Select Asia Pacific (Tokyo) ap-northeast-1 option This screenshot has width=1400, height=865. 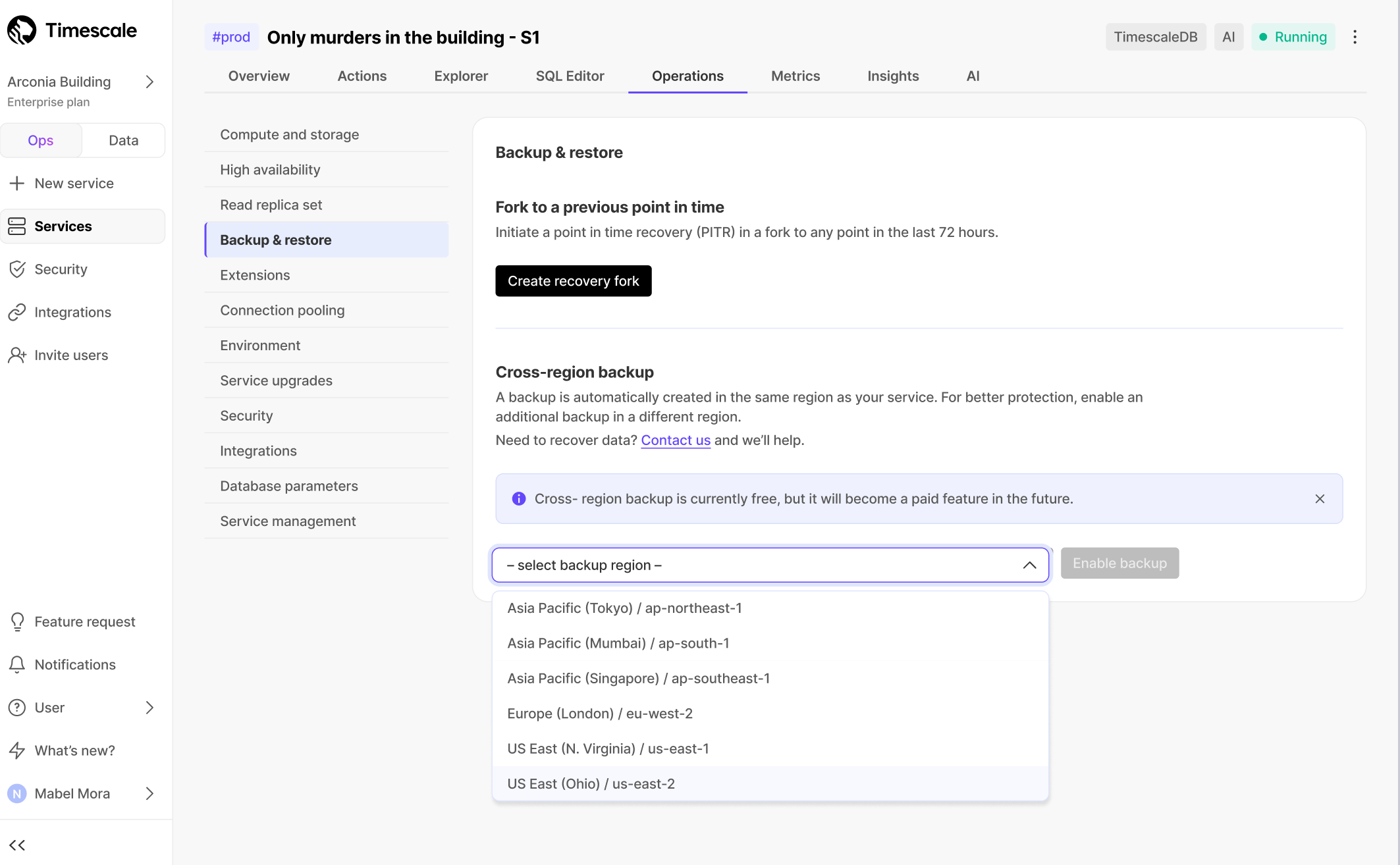[x=770, y=608]
